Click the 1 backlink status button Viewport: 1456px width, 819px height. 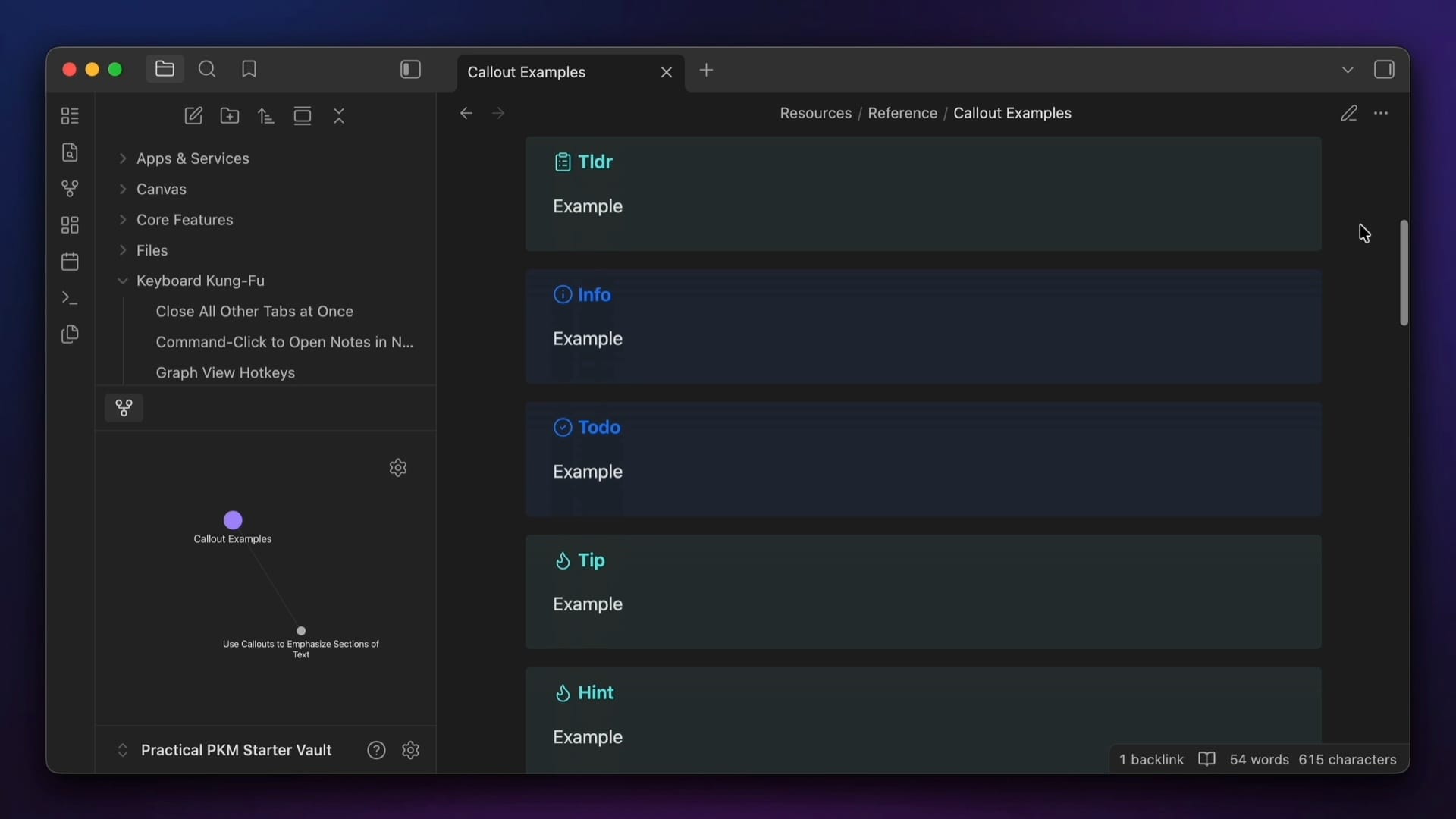[1151, 760]
